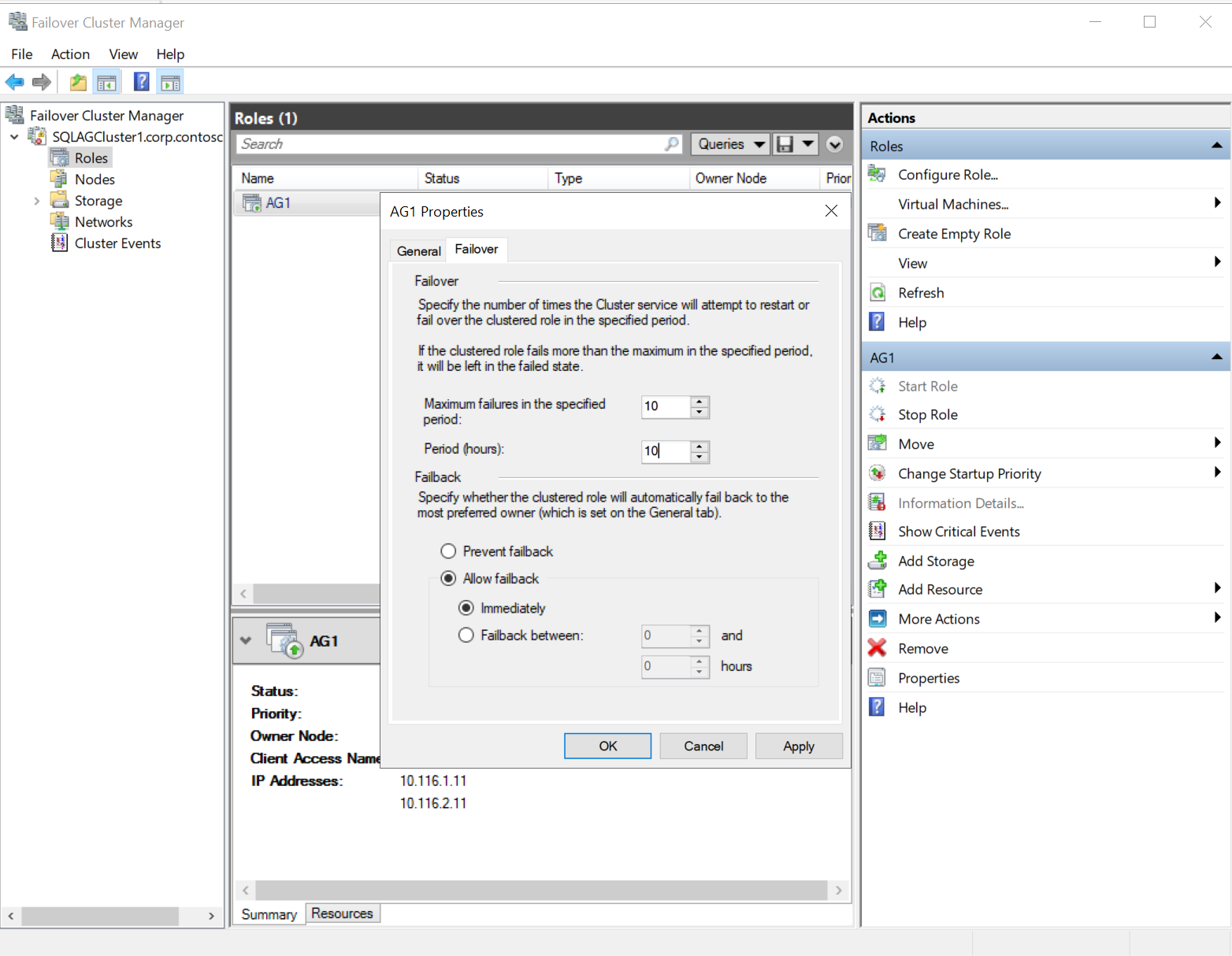This screenshot has height=956, width=1232.
Task: Increase the Maximum failures spinner value
Action: [699, 402]
